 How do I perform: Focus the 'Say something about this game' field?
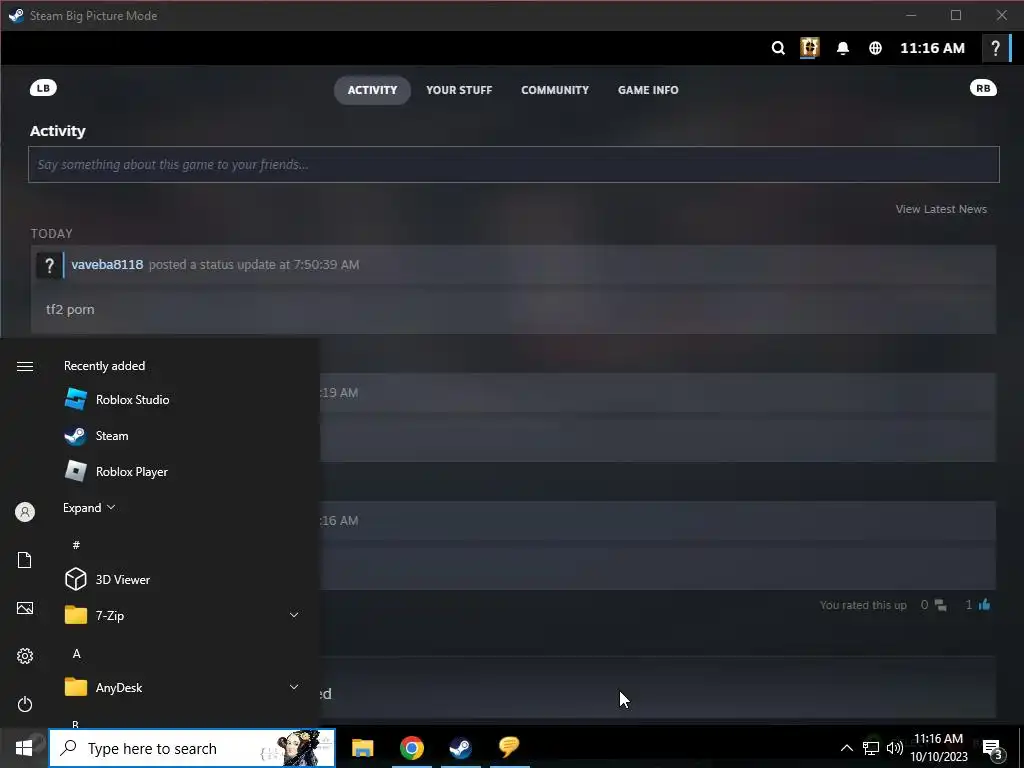(x=513, y=165)
